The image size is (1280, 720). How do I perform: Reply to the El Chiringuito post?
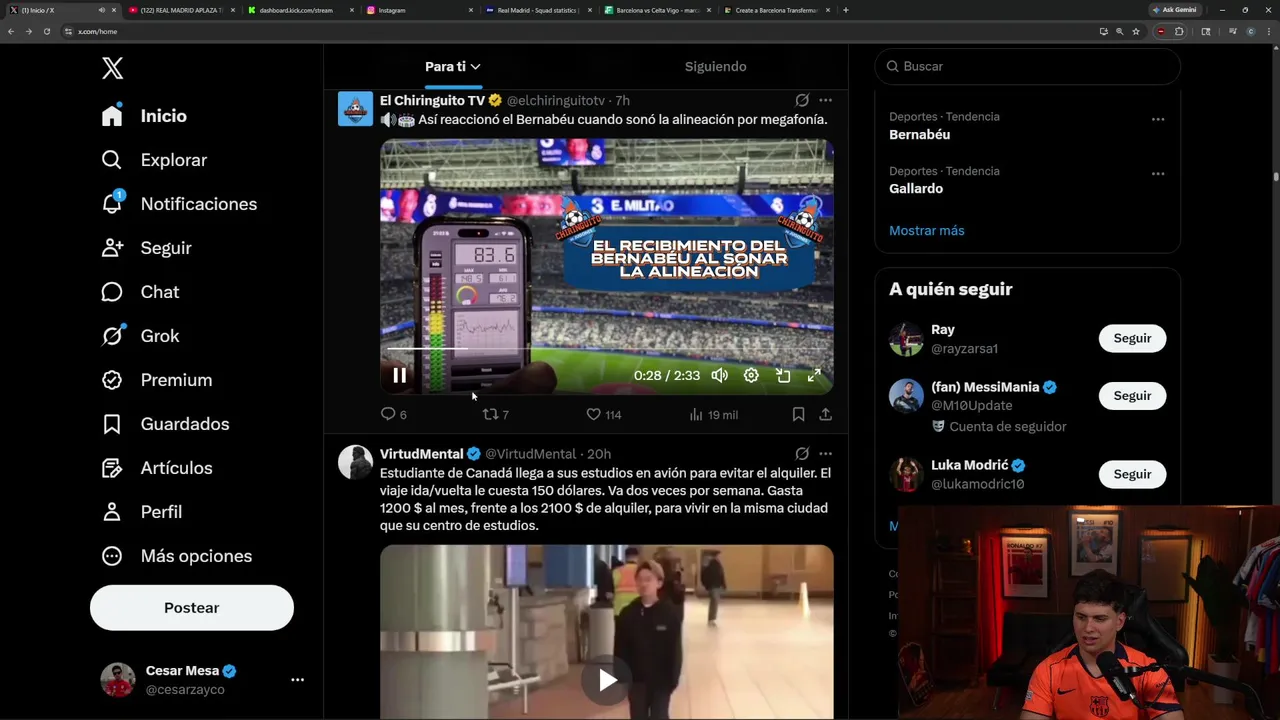click(394, 414)
